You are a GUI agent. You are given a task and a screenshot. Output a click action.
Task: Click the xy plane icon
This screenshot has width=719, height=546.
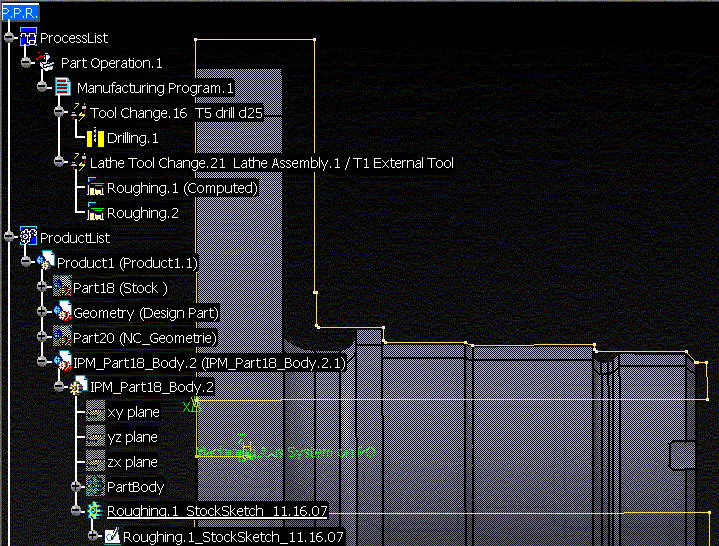(95, 412)
